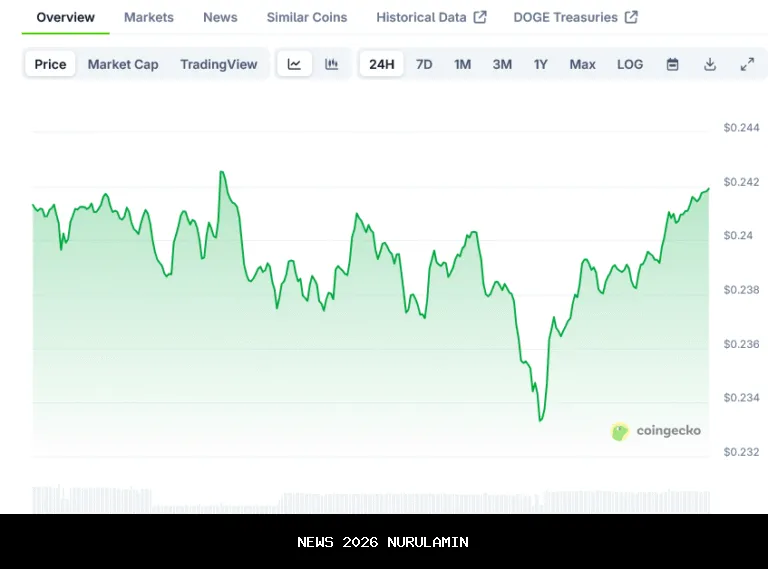Open DOGE Treasuries external link
The width and height of the screenshot is (768, 569).
[575, 17]
